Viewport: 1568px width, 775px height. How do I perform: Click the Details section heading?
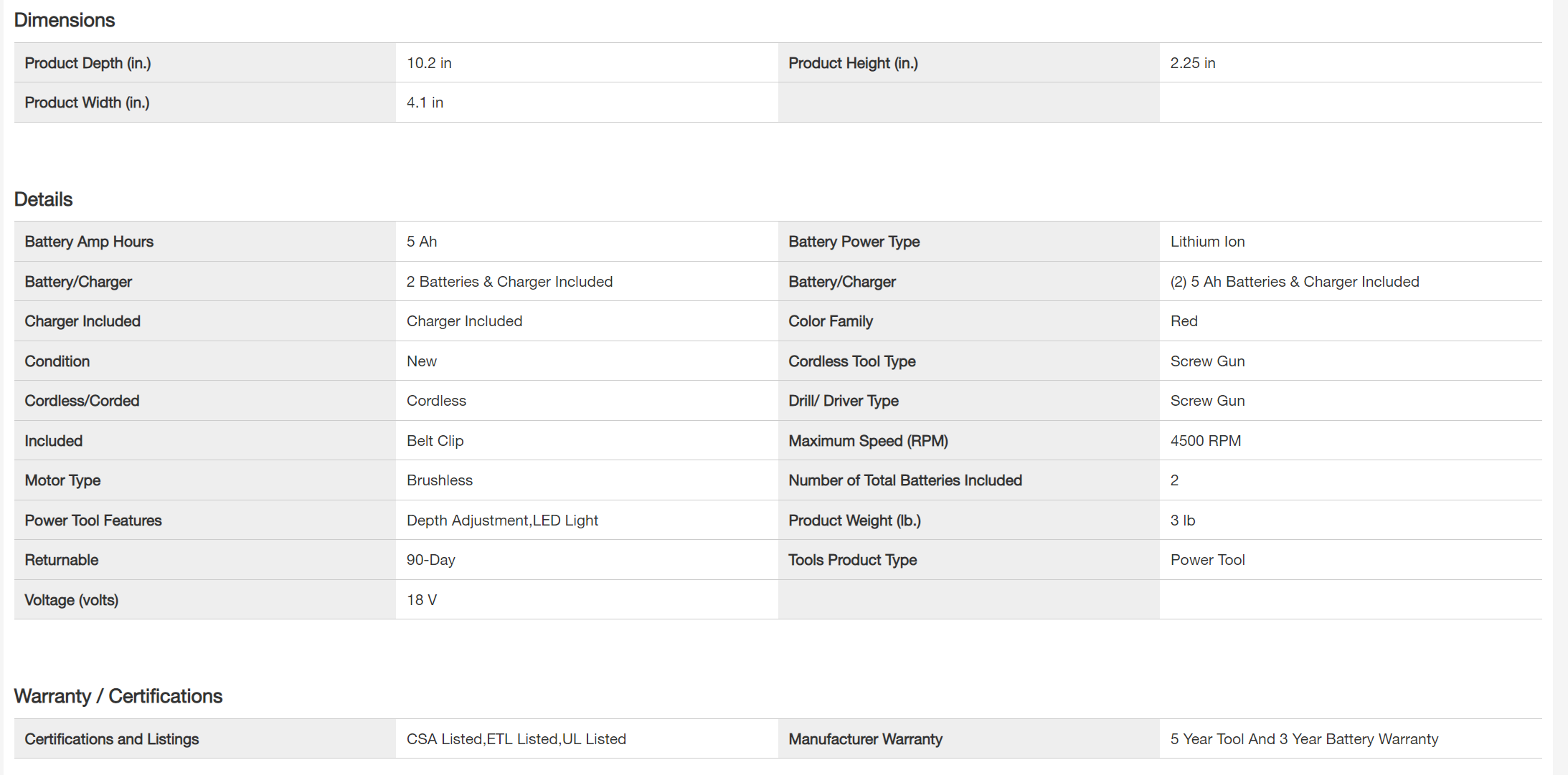coord(44,199)
